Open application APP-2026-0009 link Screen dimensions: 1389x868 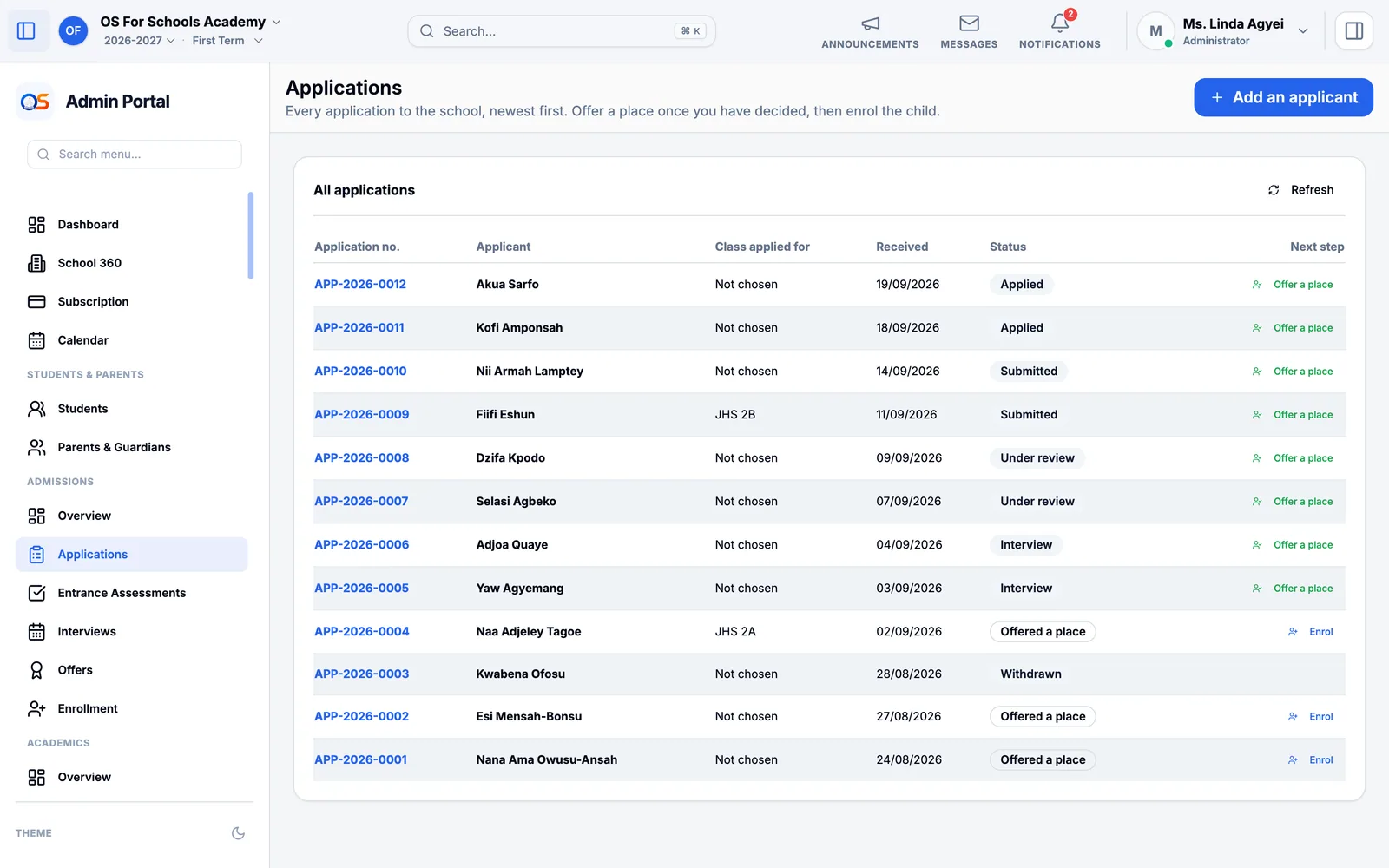coord(361,415)
